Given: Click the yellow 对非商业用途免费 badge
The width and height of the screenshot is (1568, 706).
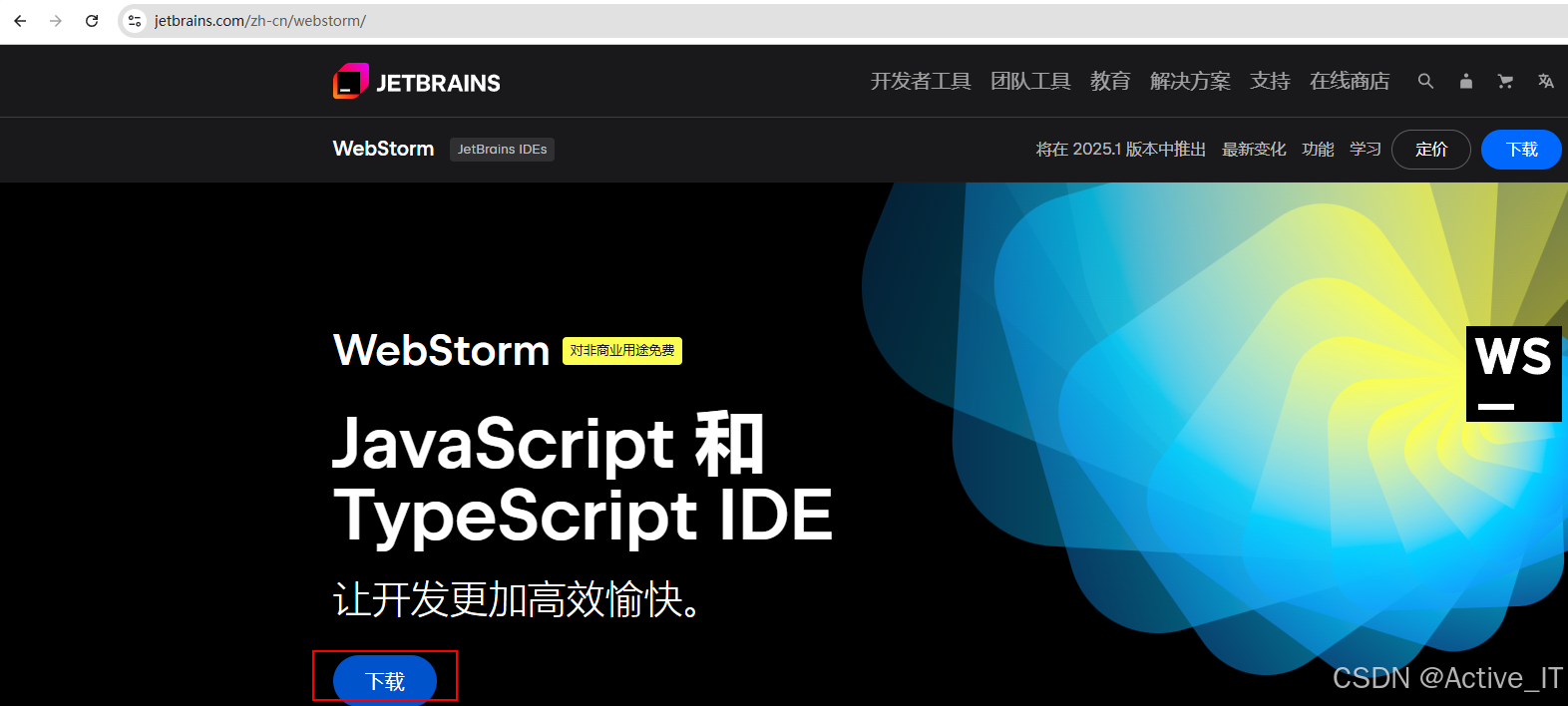Looking at the screenshot, I should [622, 351].
